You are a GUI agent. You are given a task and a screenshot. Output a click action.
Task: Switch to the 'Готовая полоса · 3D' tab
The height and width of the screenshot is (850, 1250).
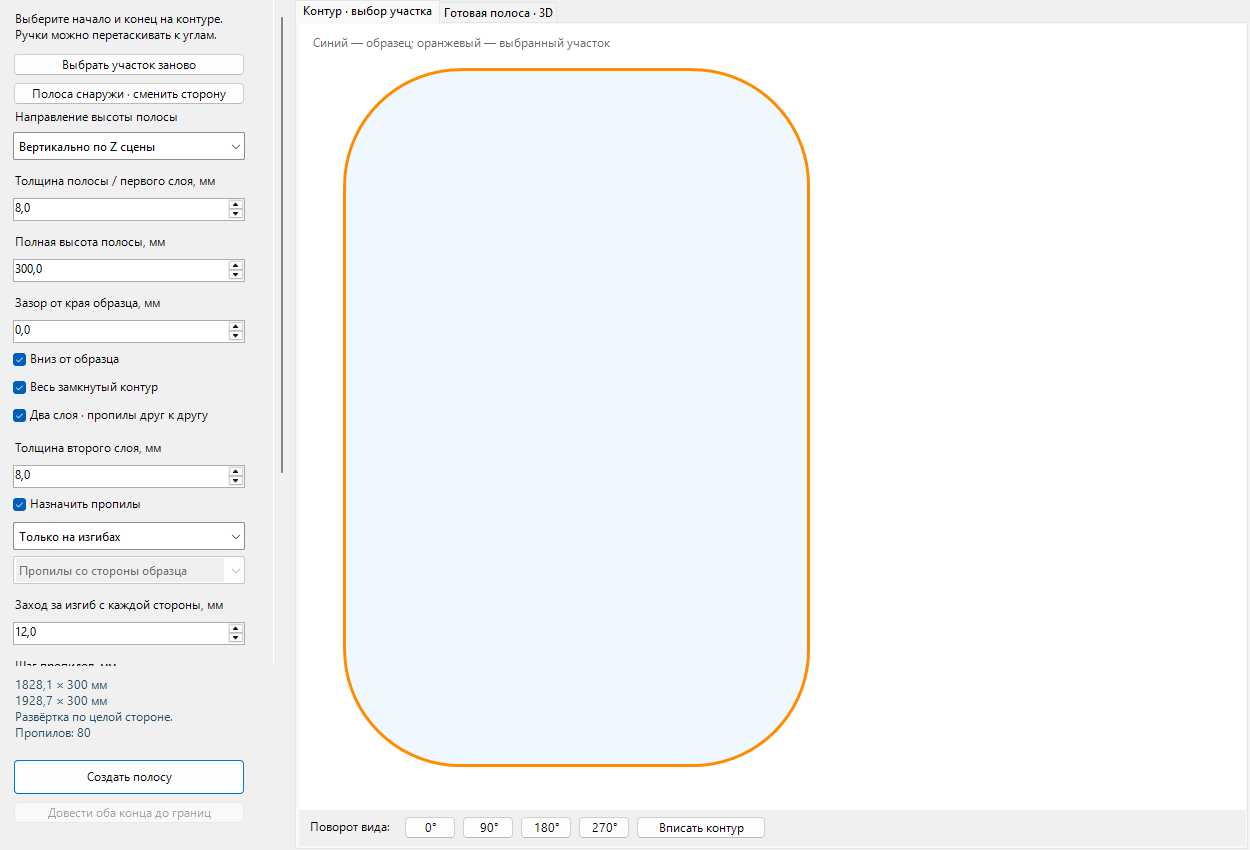[x=498, y=13]
